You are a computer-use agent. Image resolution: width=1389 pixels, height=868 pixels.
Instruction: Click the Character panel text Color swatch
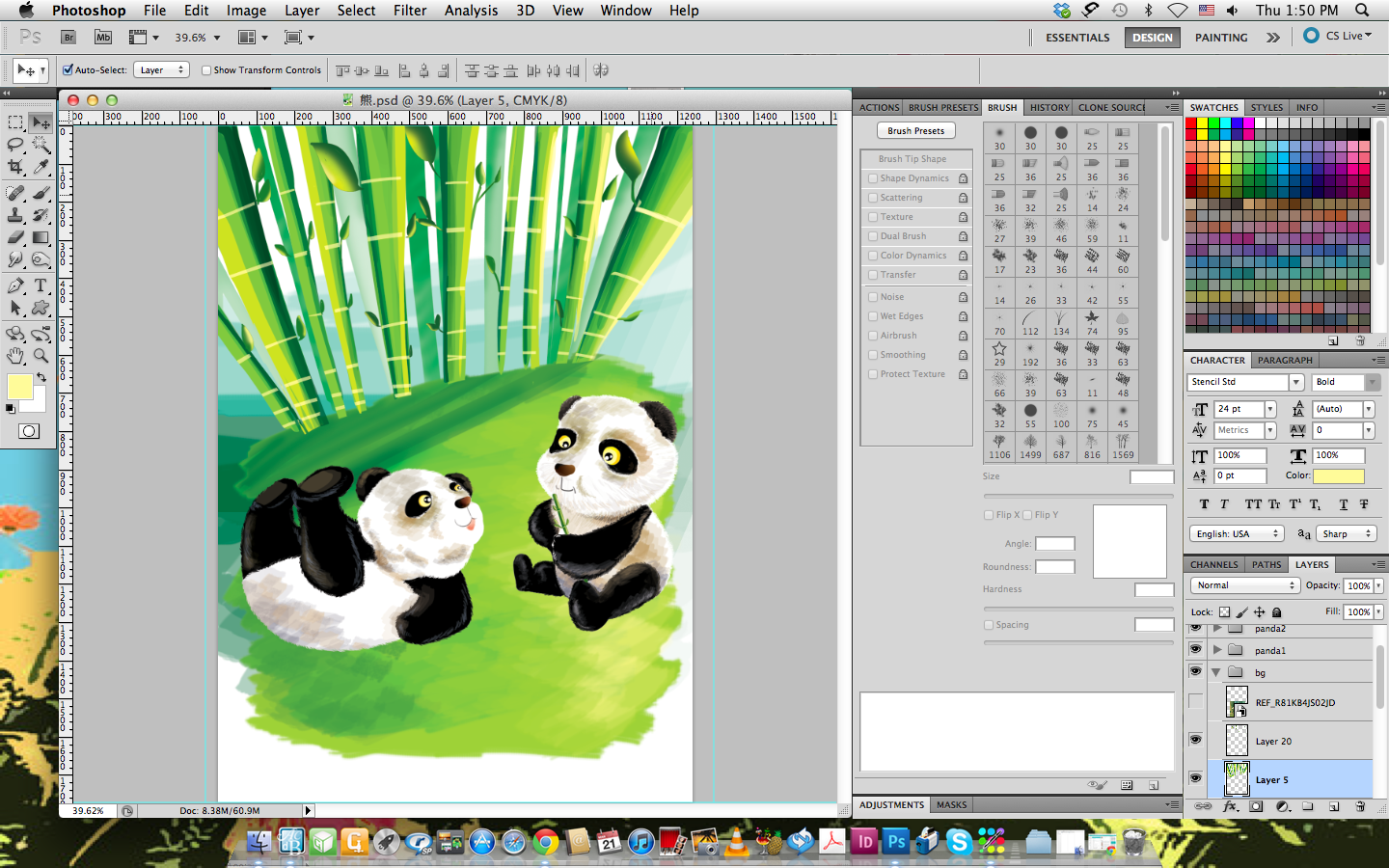tap(1339, 475)
